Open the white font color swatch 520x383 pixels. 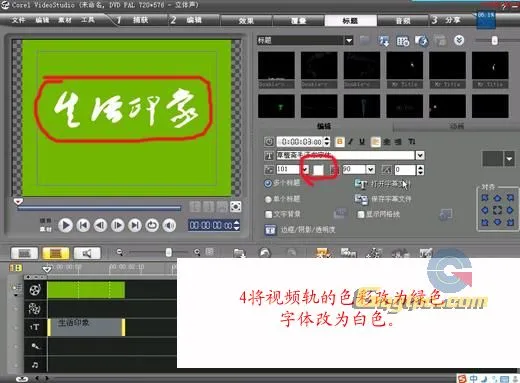318,170
